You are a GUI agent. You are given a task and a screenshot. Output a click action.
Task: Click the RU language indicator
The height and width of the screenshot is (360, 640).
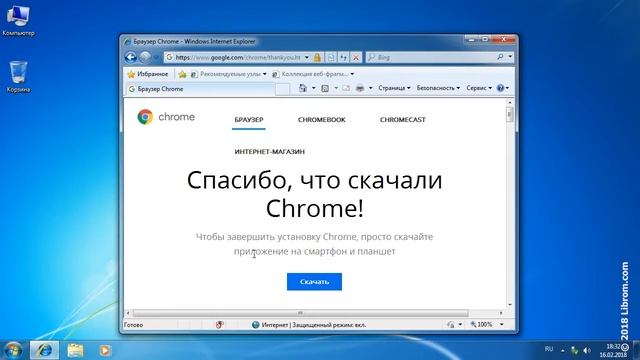549,349
